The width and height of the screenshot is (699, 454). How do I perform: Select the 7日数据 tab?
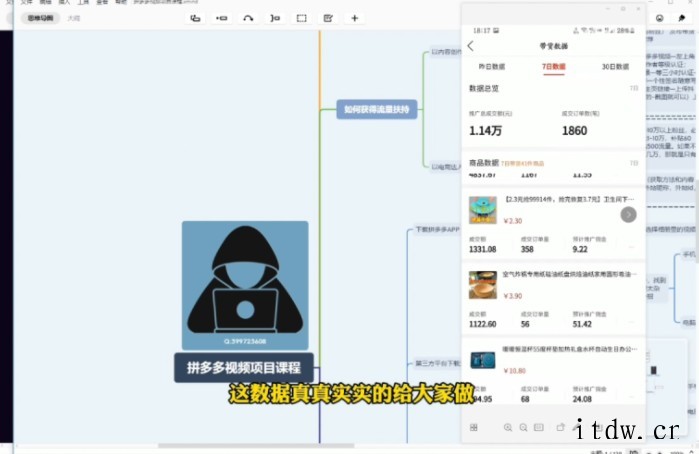click(x=554, y=66)
